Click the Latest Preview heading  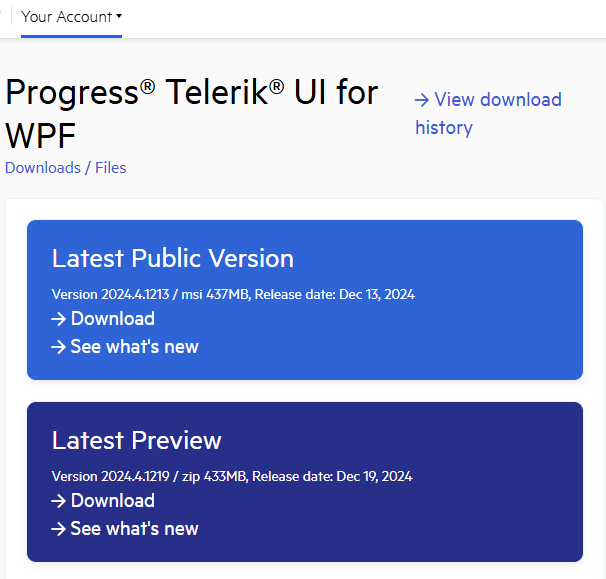[x=137, y=441]
